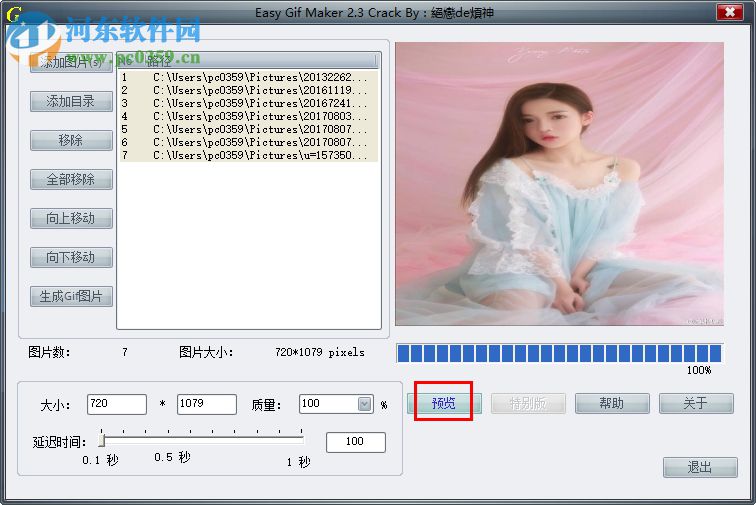
Task: Click the progress bar showing 100%
Action: click(x=559, y=353)
